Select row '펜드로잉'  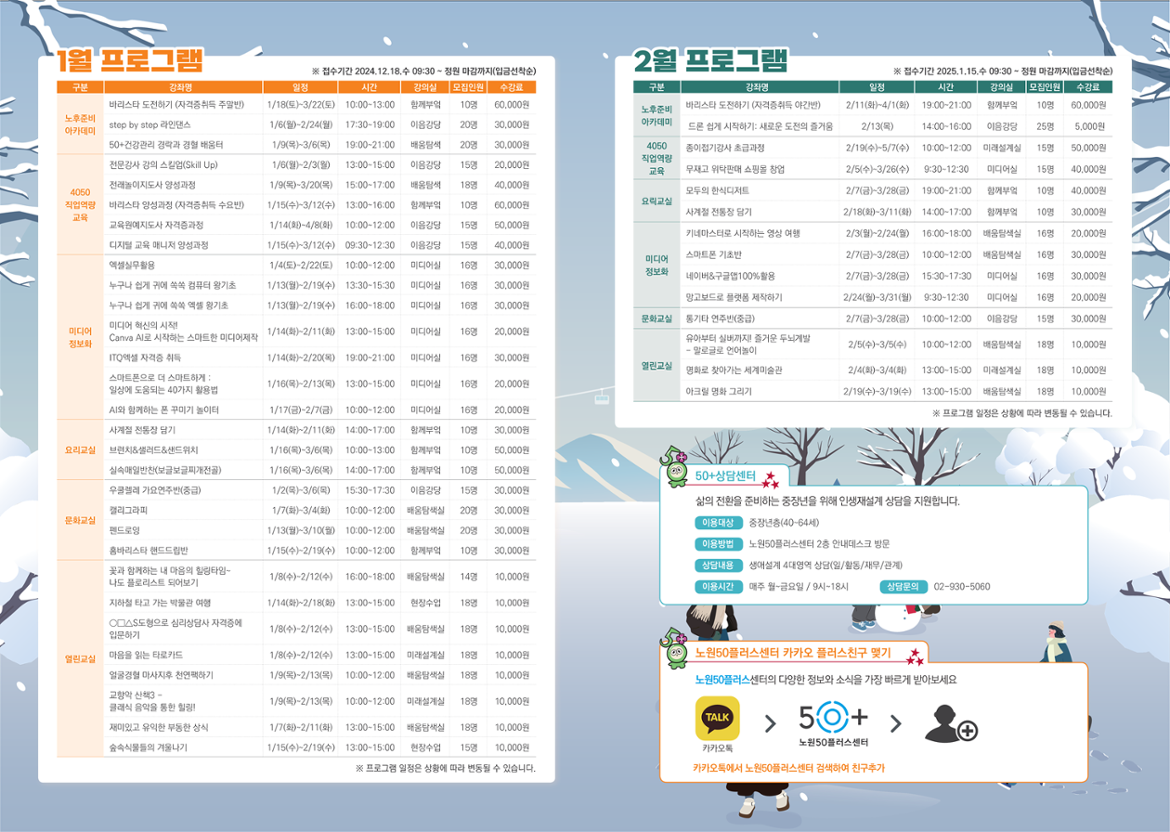click(x=320, y=531)
